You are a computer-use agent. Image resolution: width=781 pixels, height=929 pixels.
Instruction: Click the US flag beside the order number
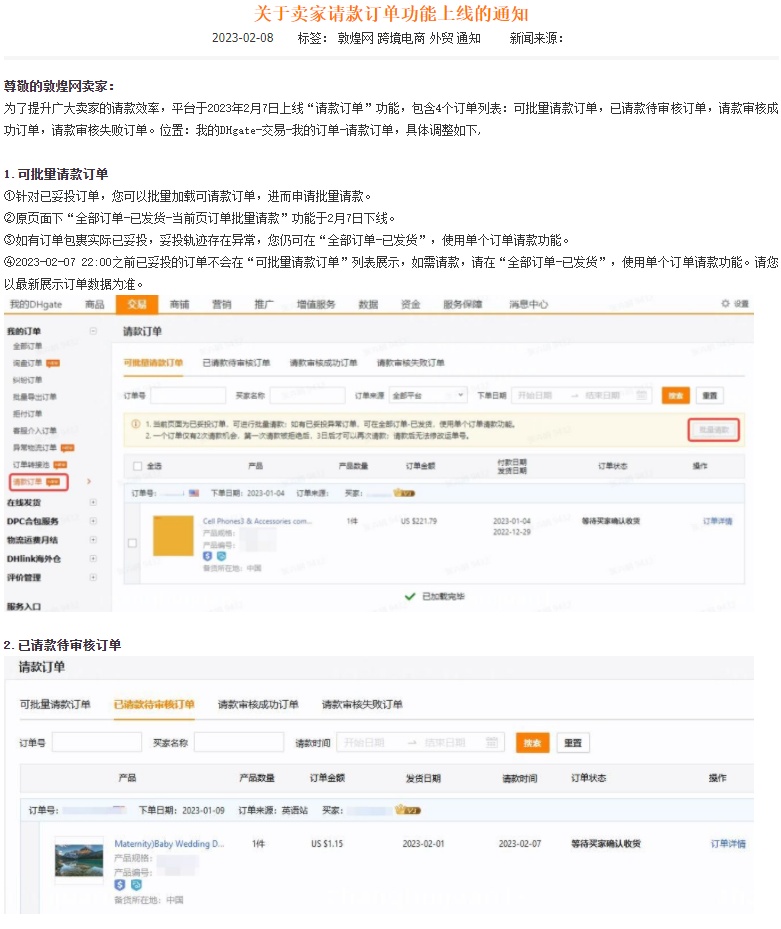tap(194, 493)
